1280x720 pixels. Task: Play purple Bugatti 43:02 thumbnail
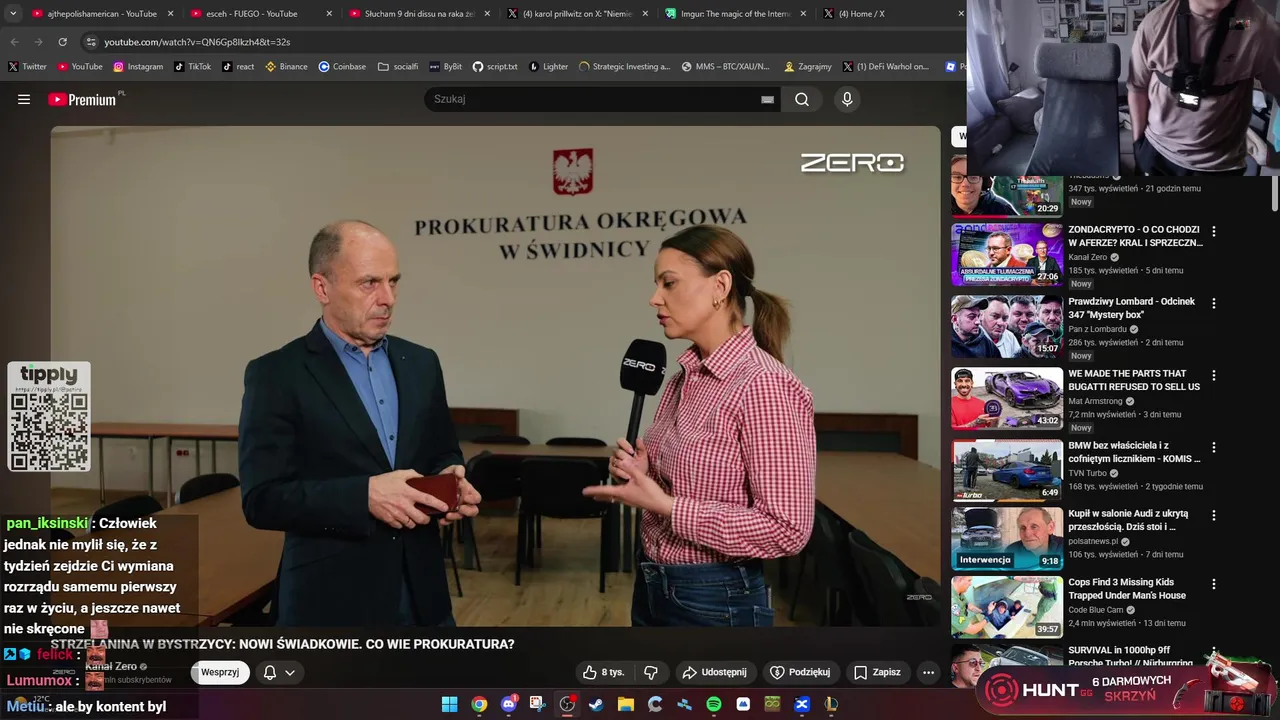(x=1007, y=398)
